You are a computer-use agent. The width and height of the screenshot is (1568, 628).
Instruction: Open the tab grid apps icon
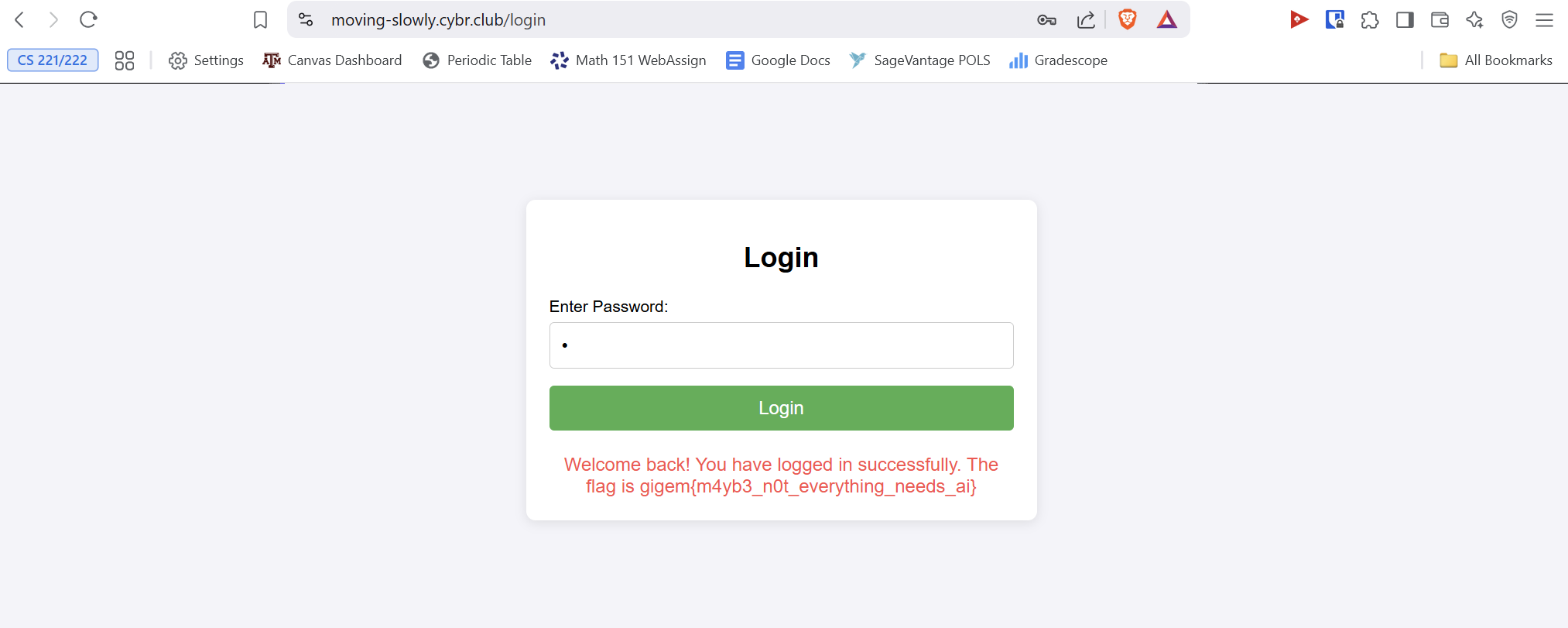(x=125, y=60)
